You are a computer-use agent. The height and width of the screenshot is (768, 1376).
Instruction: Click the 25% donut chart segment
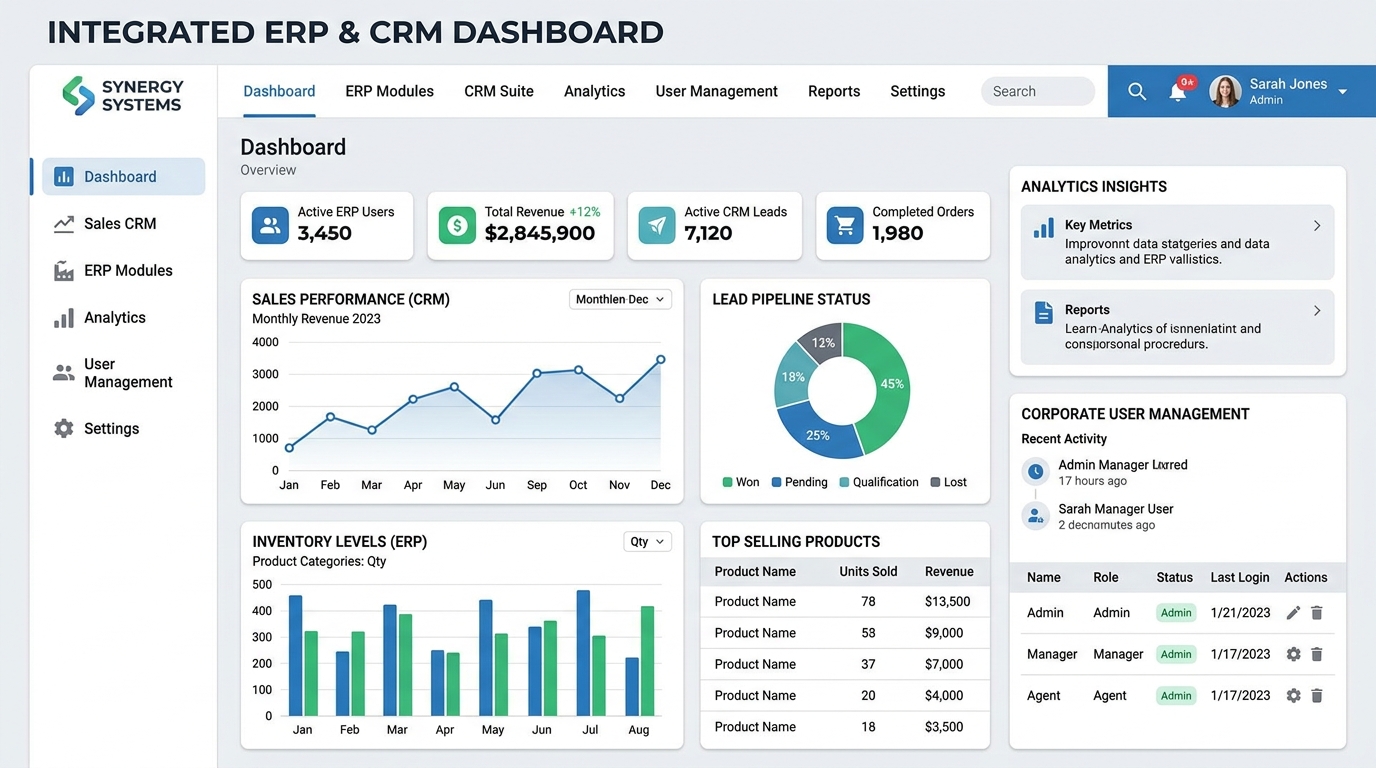pyautogui.click(x=818, y=434)
